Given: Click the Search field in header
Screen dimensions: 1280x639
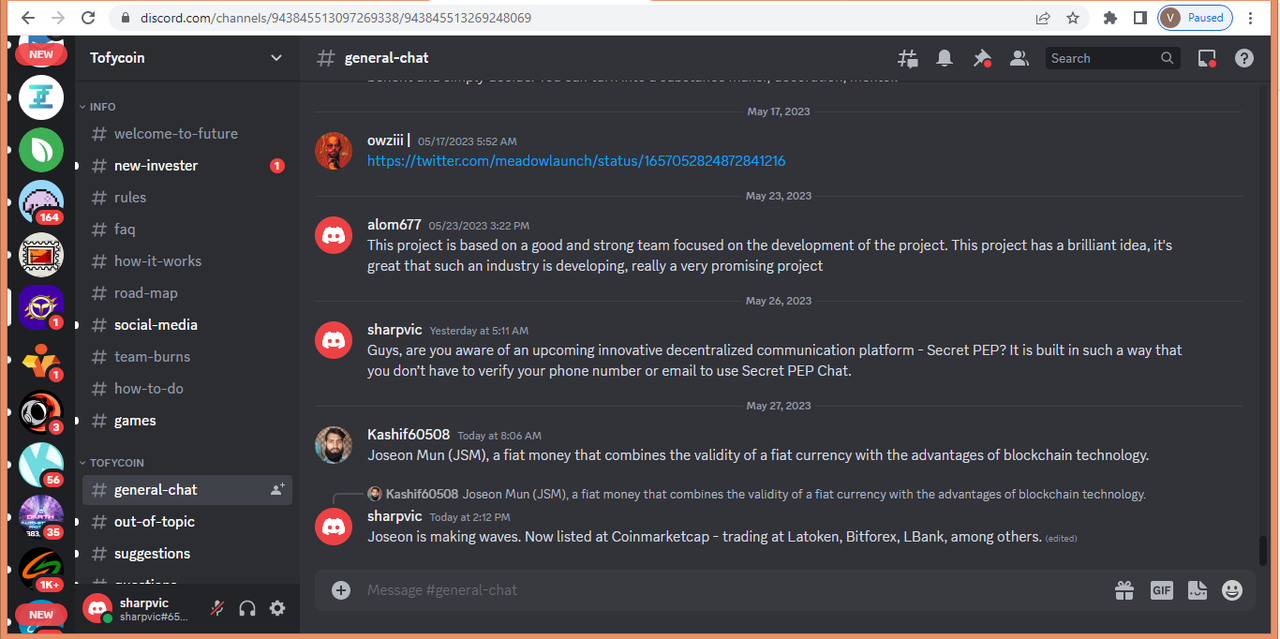Looking at the screenshot, I should 1112,58.
